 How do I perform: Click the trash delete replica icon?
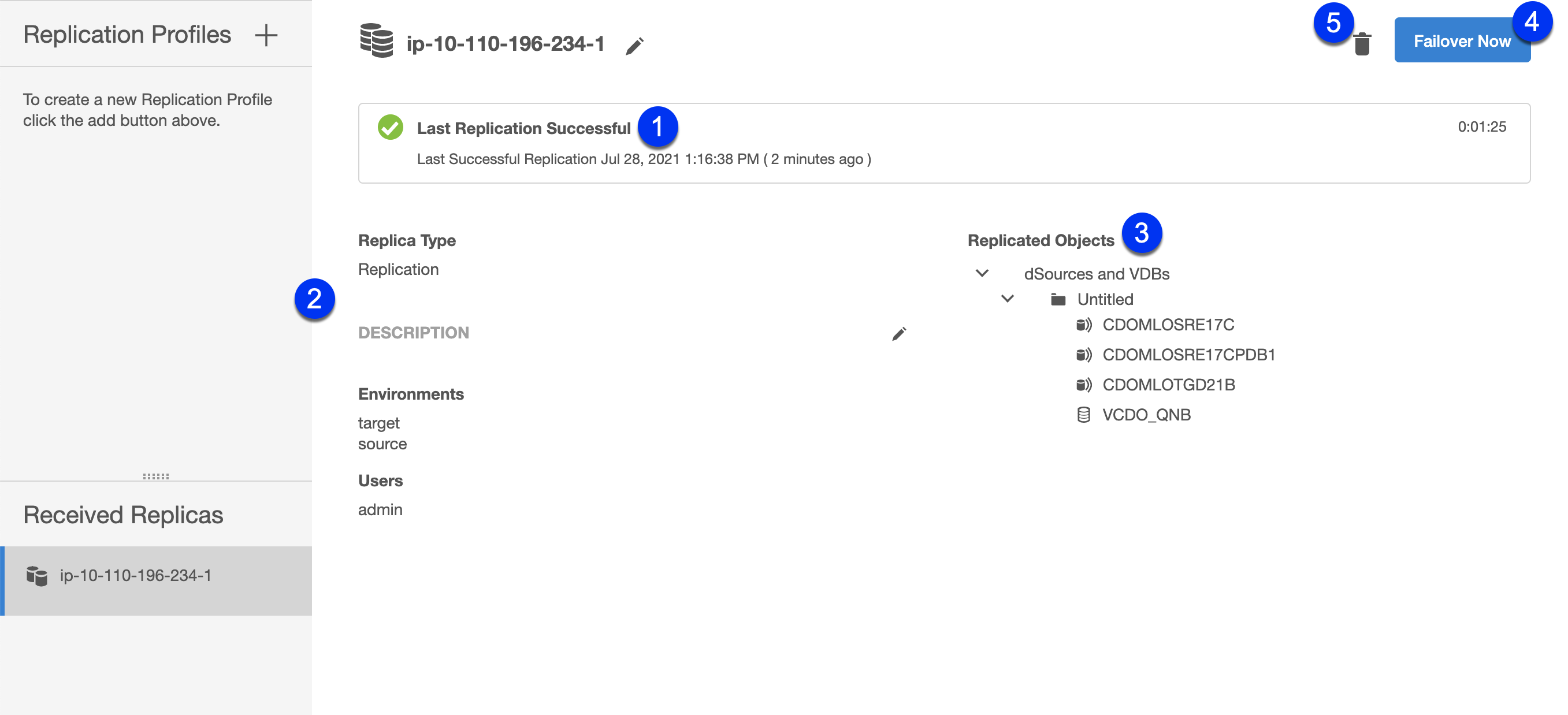(x=1362, y=44)
